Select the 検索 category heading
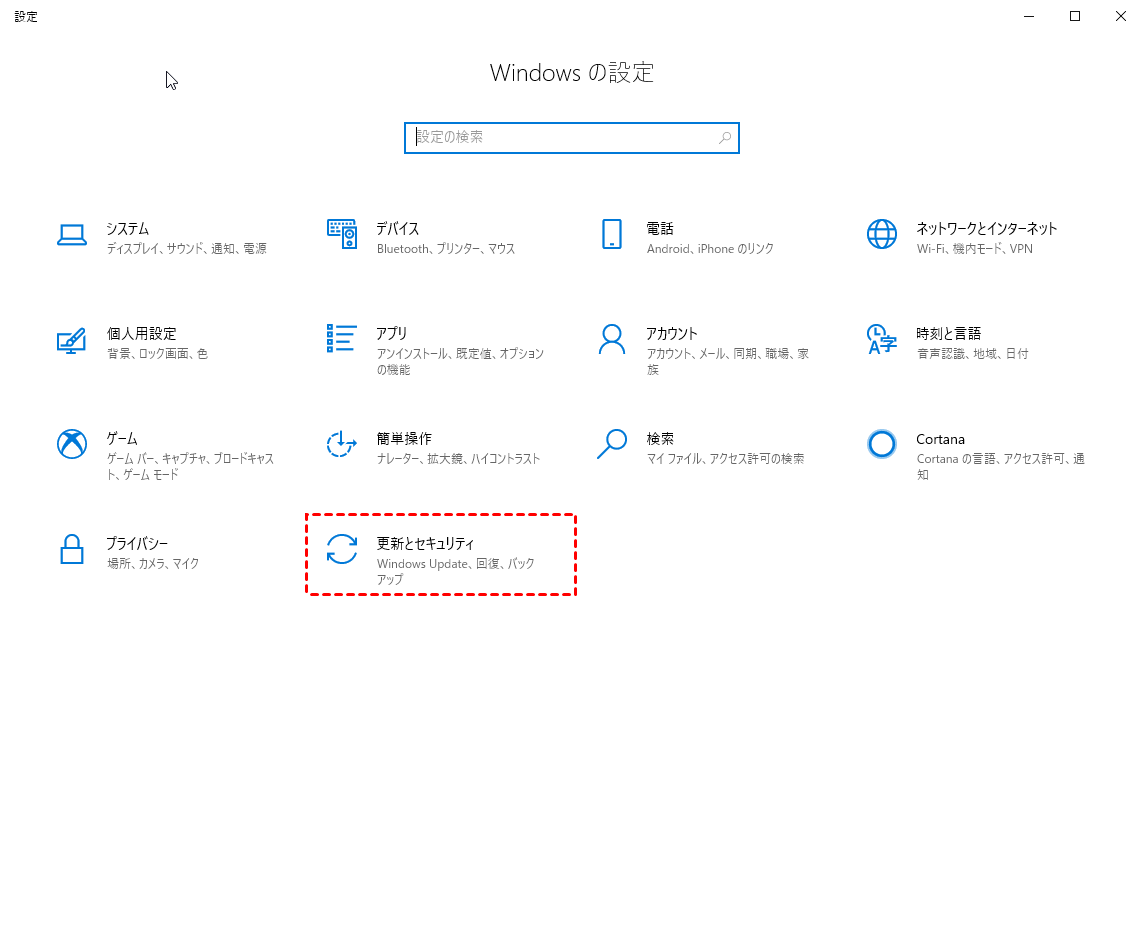This screenshot has height=935, width=1144. click(x=660, y=439)
